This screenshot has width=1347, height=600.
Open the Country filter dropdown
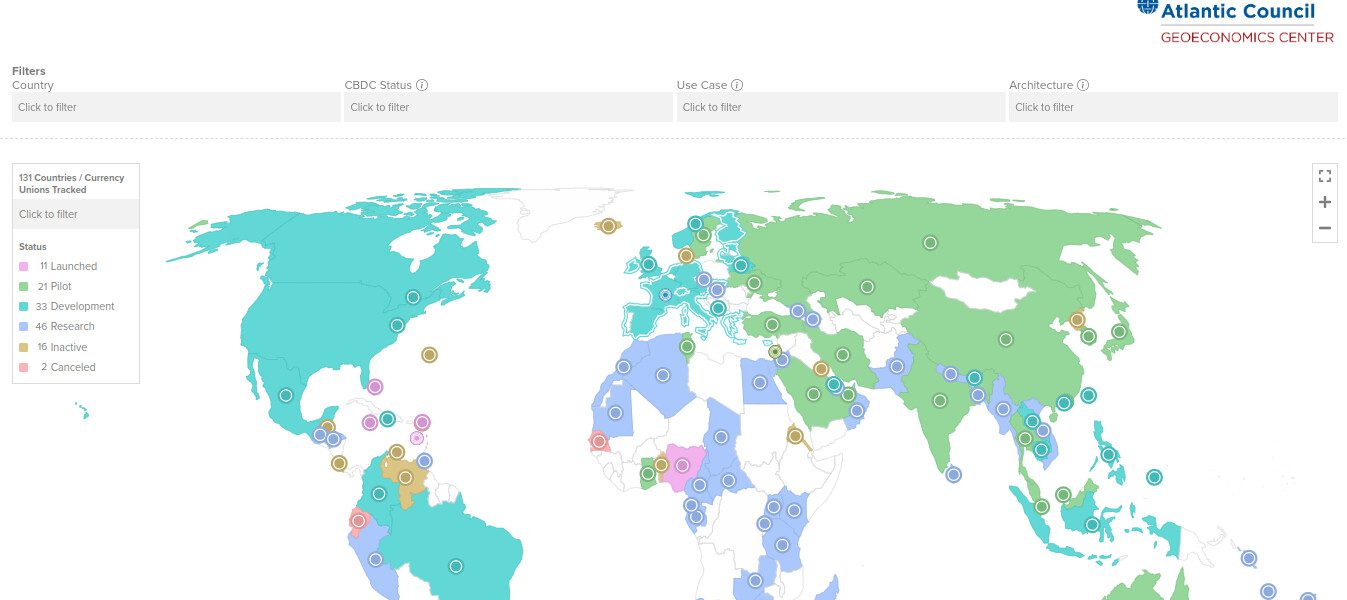[x=176, y=107]
